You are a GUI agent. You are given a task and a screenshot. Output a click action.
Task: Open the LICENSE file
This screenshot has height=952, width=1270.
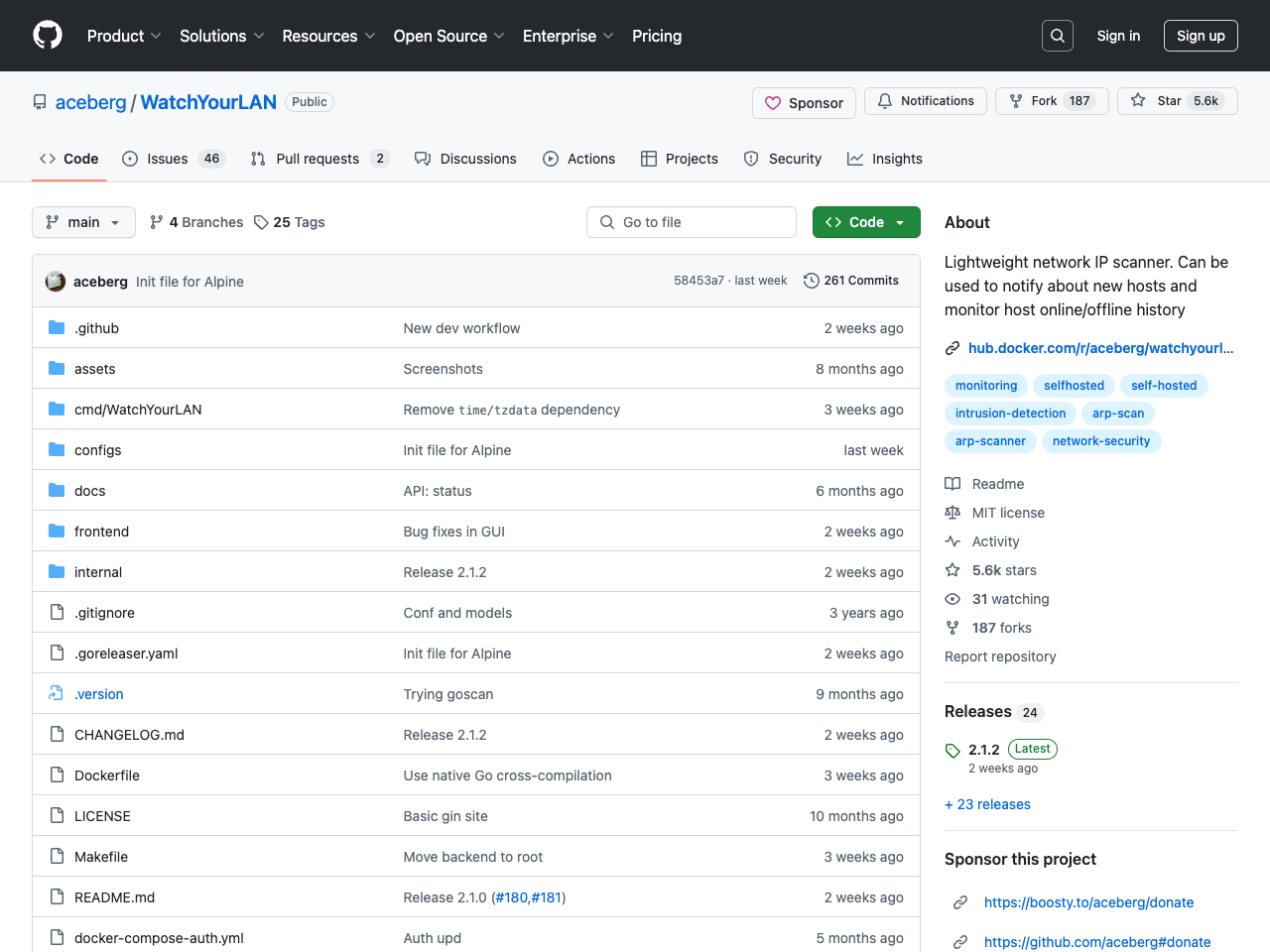[x=102, y=816]
